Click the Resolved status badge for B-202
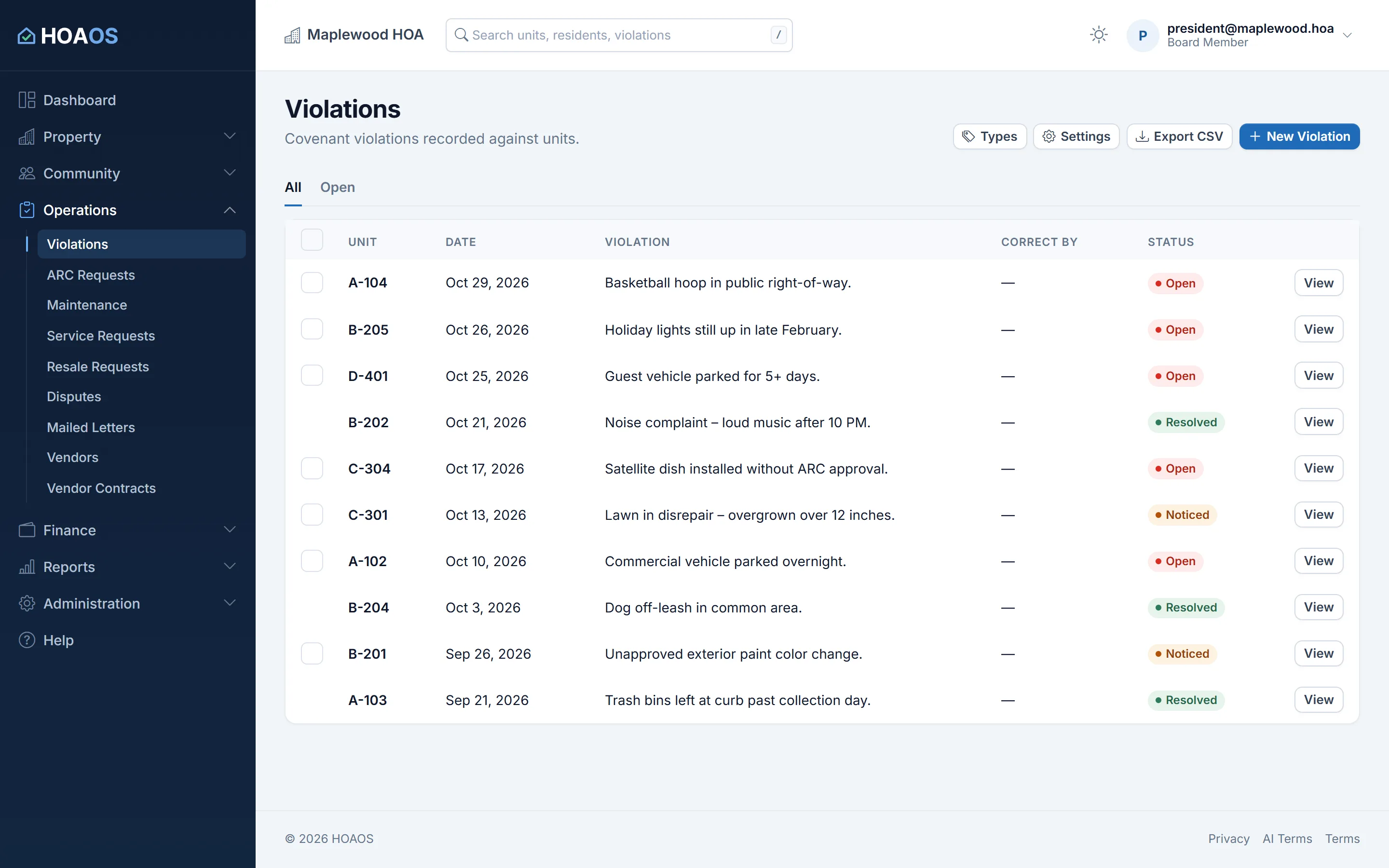Viewport: 1389px width, 868px height. pos(1186,422)
